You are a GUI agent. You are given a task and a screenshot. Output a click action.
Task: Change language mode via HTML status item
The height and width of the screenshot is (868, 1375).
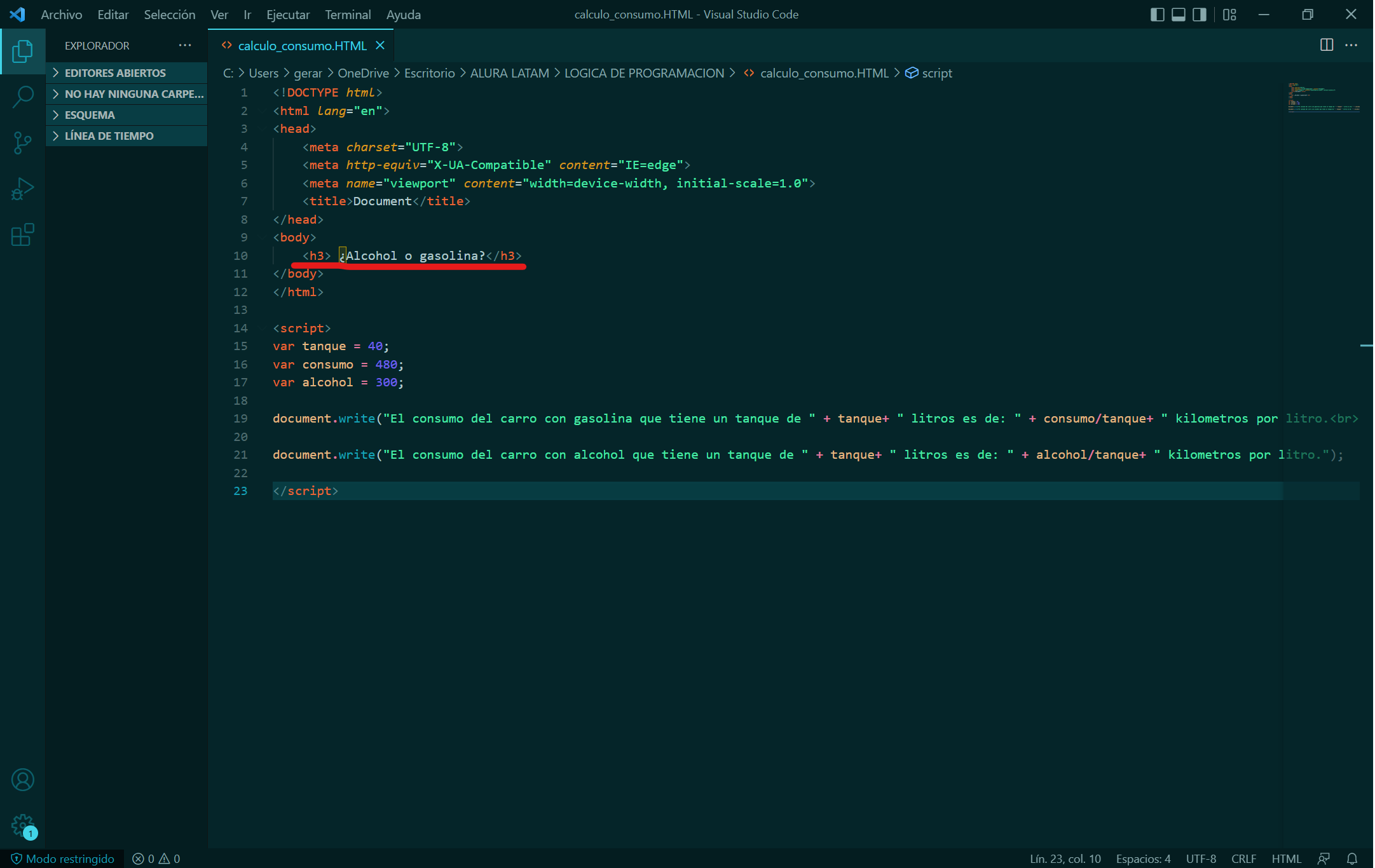pyautogui.click(x=1286, y=858)
